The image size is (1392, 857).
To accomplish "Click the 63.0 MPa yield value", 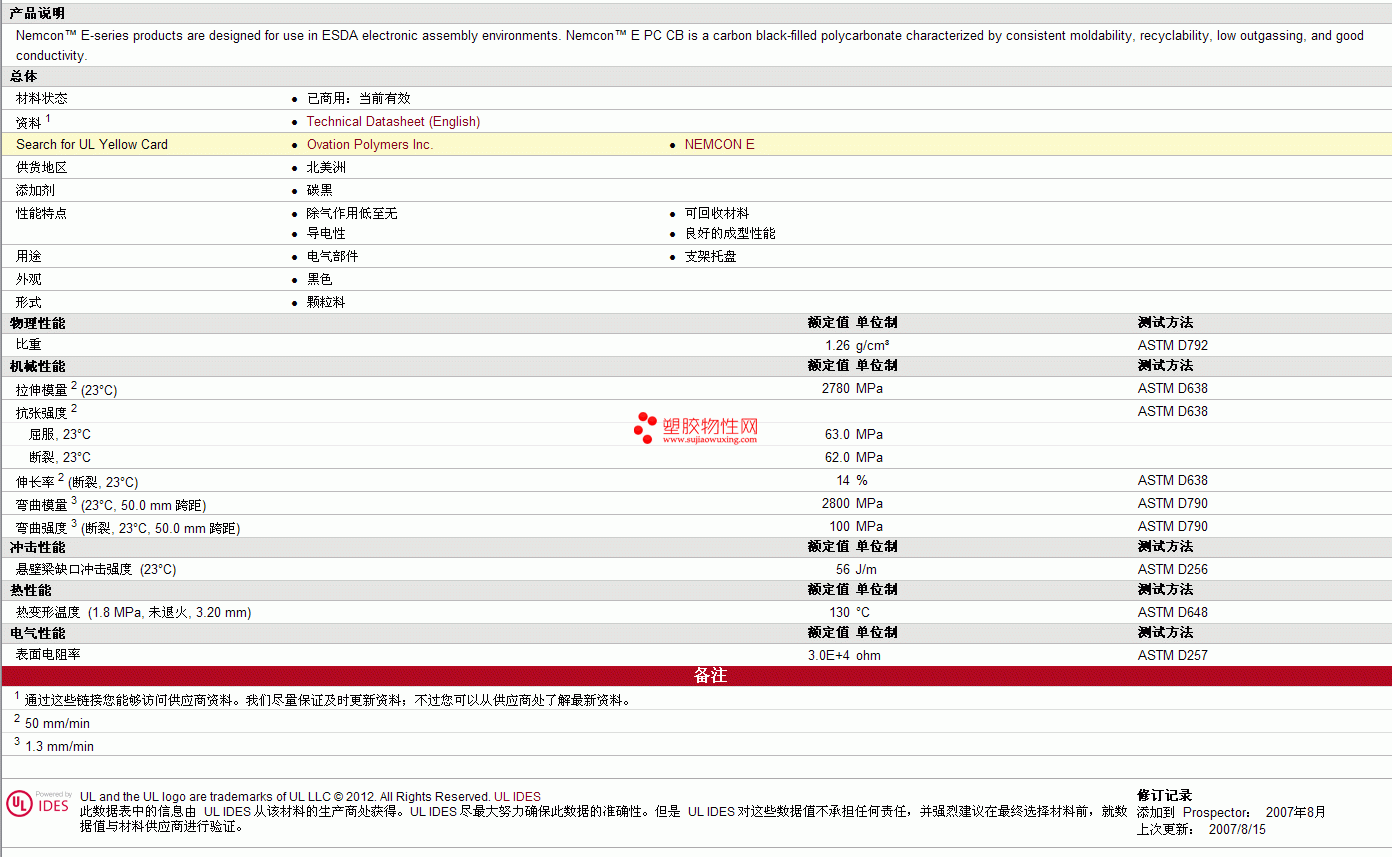I will [854, 434].
